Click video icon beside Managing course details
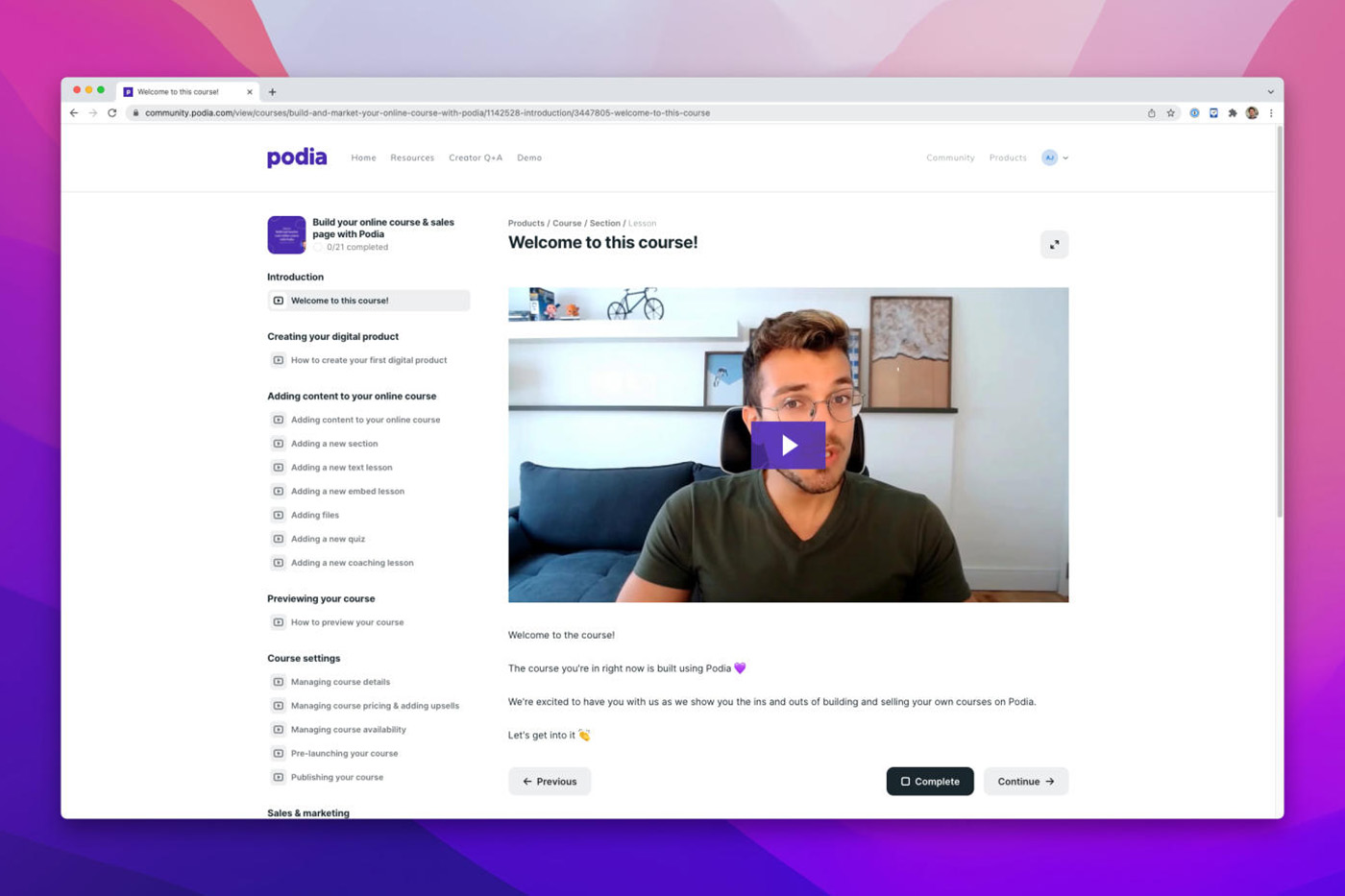This screenshot has width=1345, height=896. pos(279,682)
